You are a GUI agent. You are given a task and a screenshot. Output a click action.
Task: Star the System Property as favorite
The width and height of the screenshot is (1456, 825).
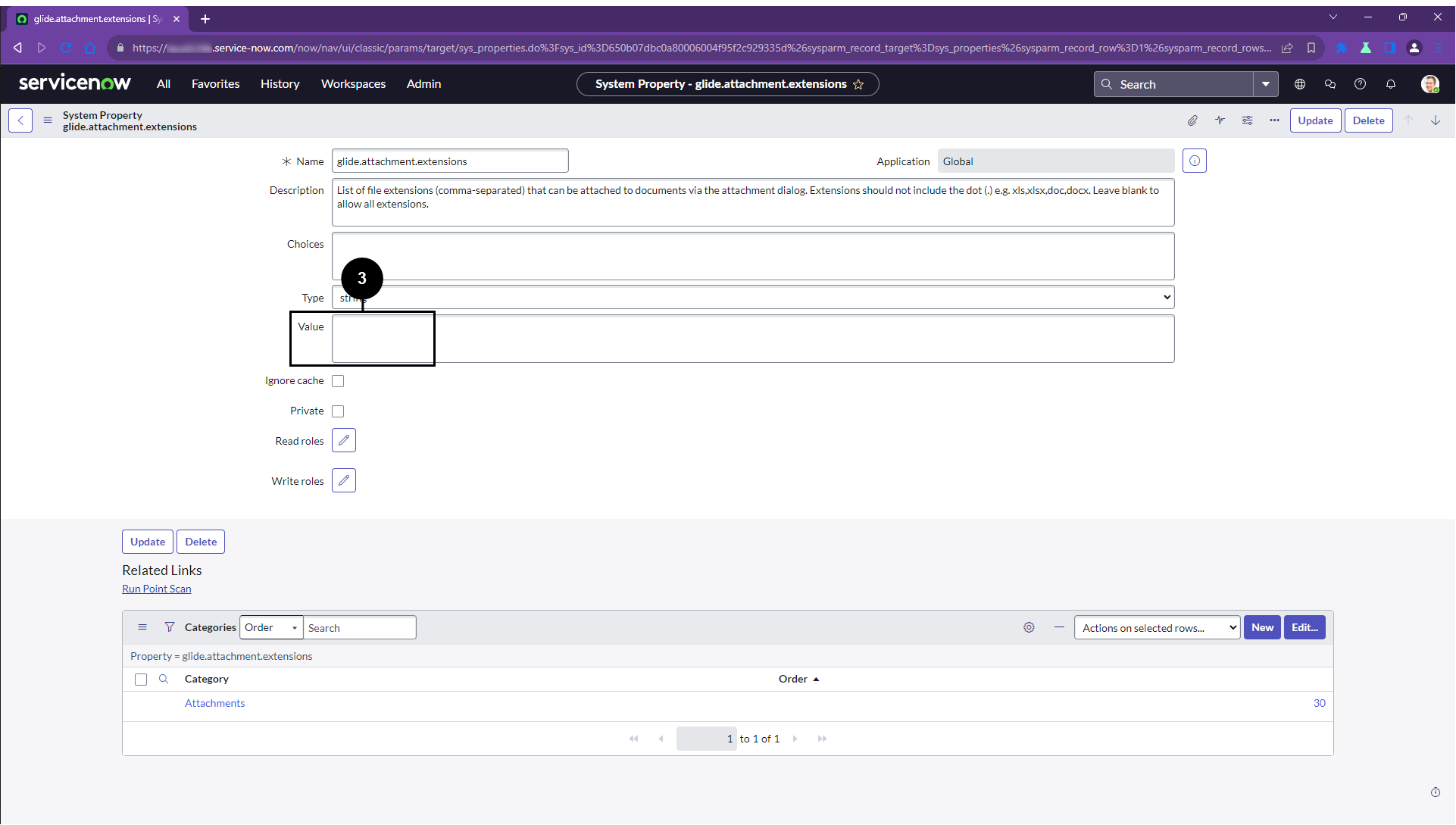click(858, 84)
